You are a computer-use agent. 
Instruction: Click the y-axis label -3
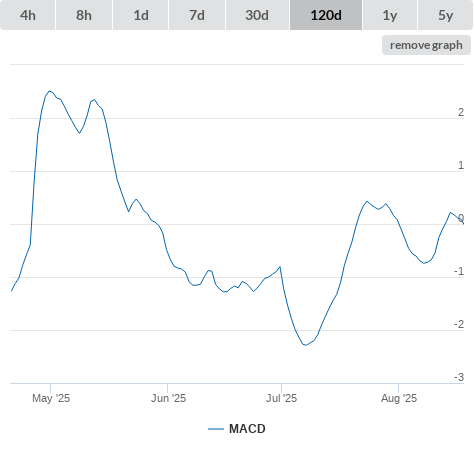point(459,377)
